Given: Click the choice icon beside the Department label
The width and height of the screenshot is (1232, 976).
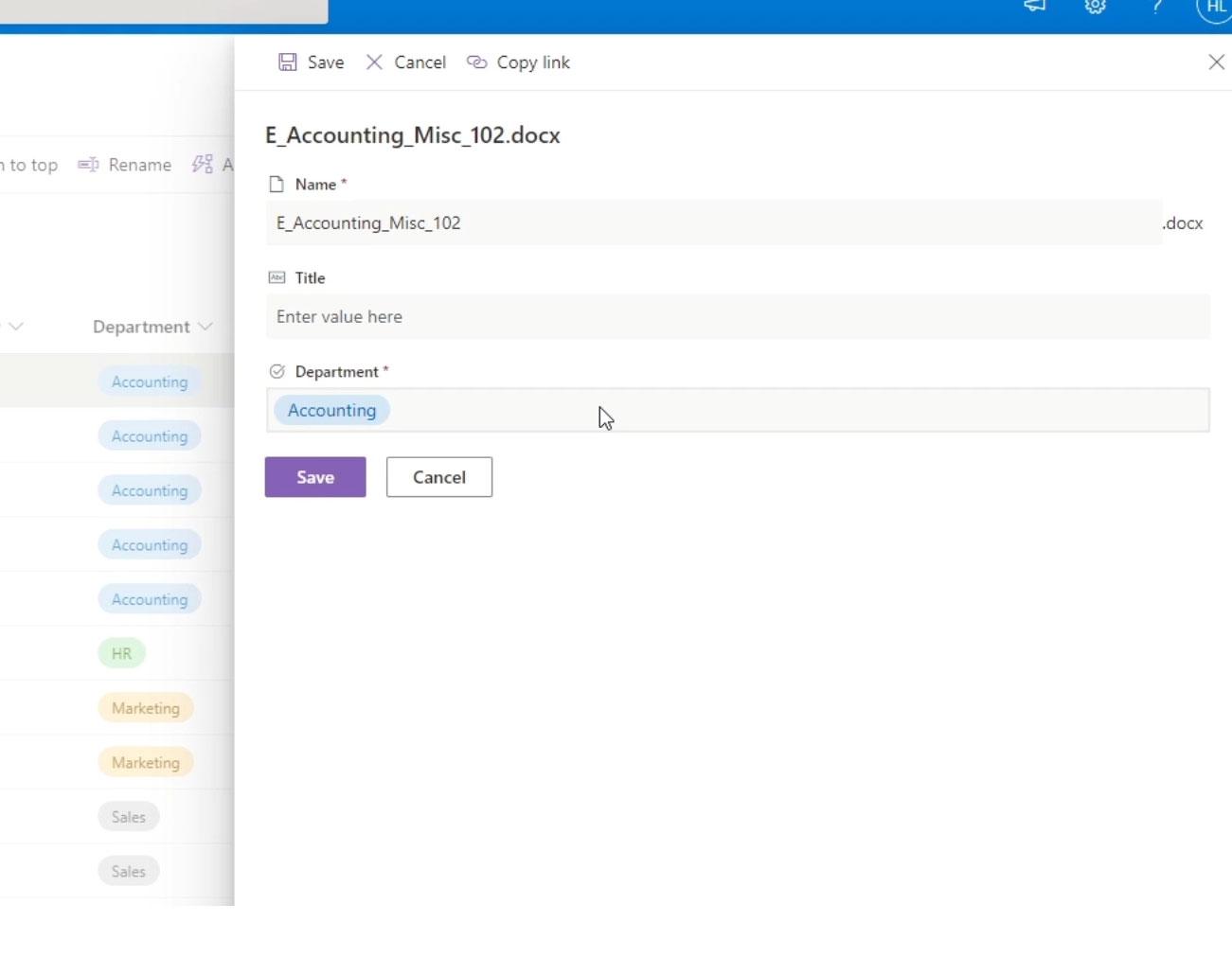Looking at the screenshot, I should tap(277, 371).
